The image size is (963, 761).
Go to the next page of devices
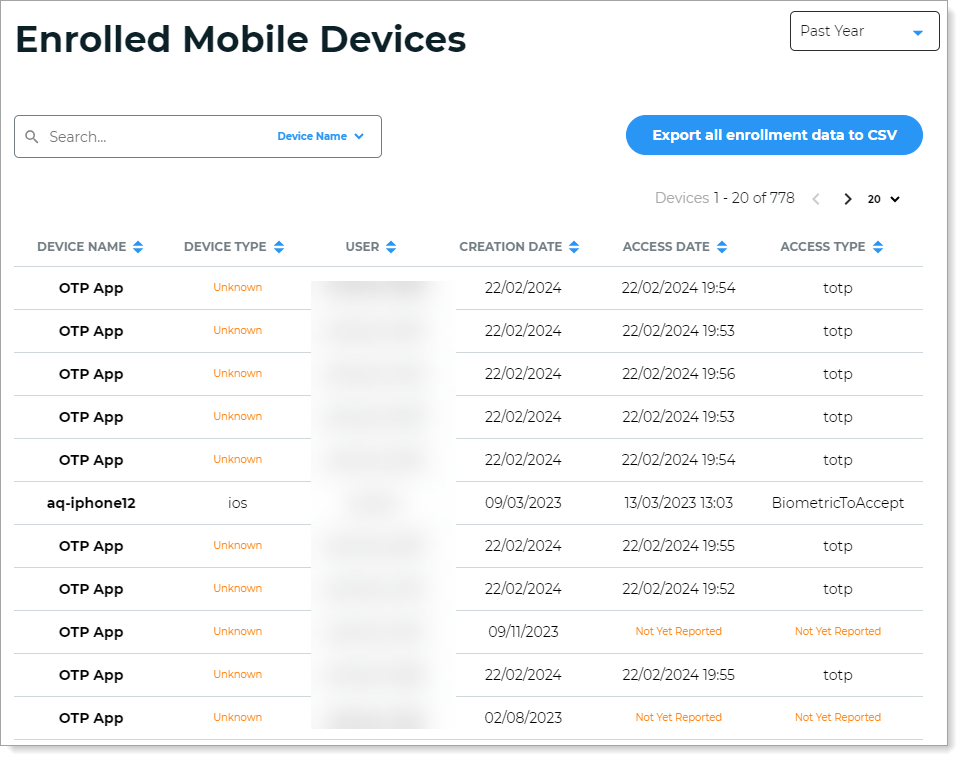point(847,199)
